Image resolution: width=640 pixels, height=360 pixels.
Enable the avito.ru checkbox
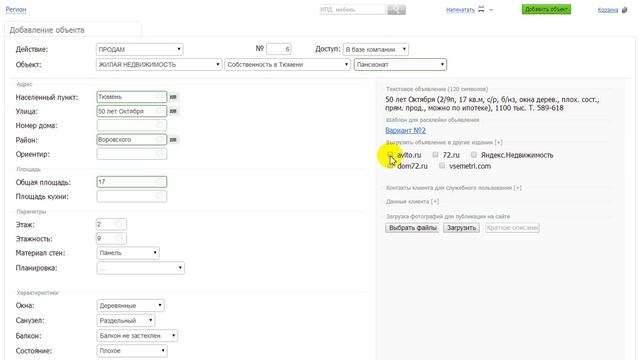point(390,155)
